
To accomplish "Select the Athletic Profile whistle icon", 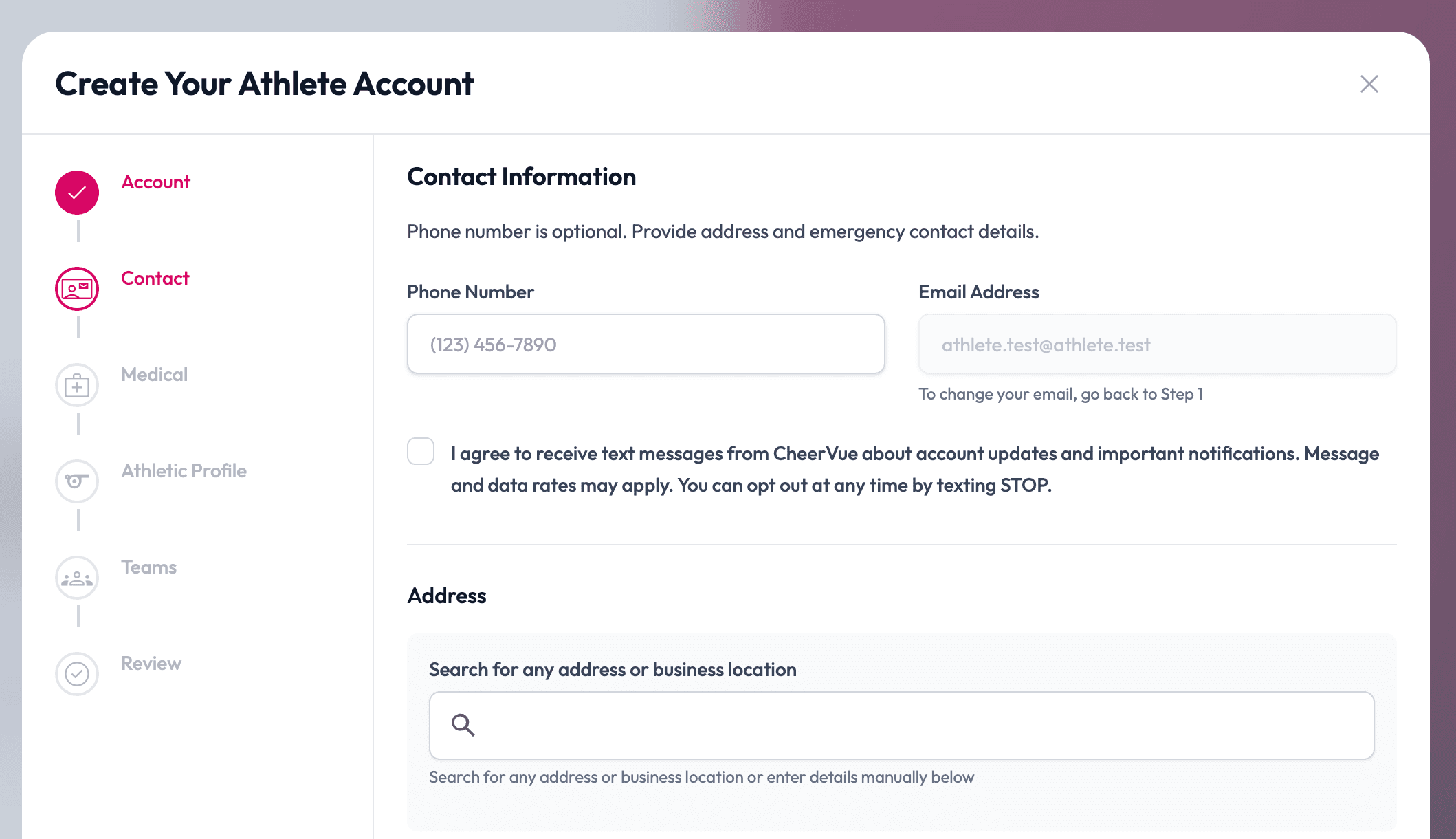I will 76,481.
